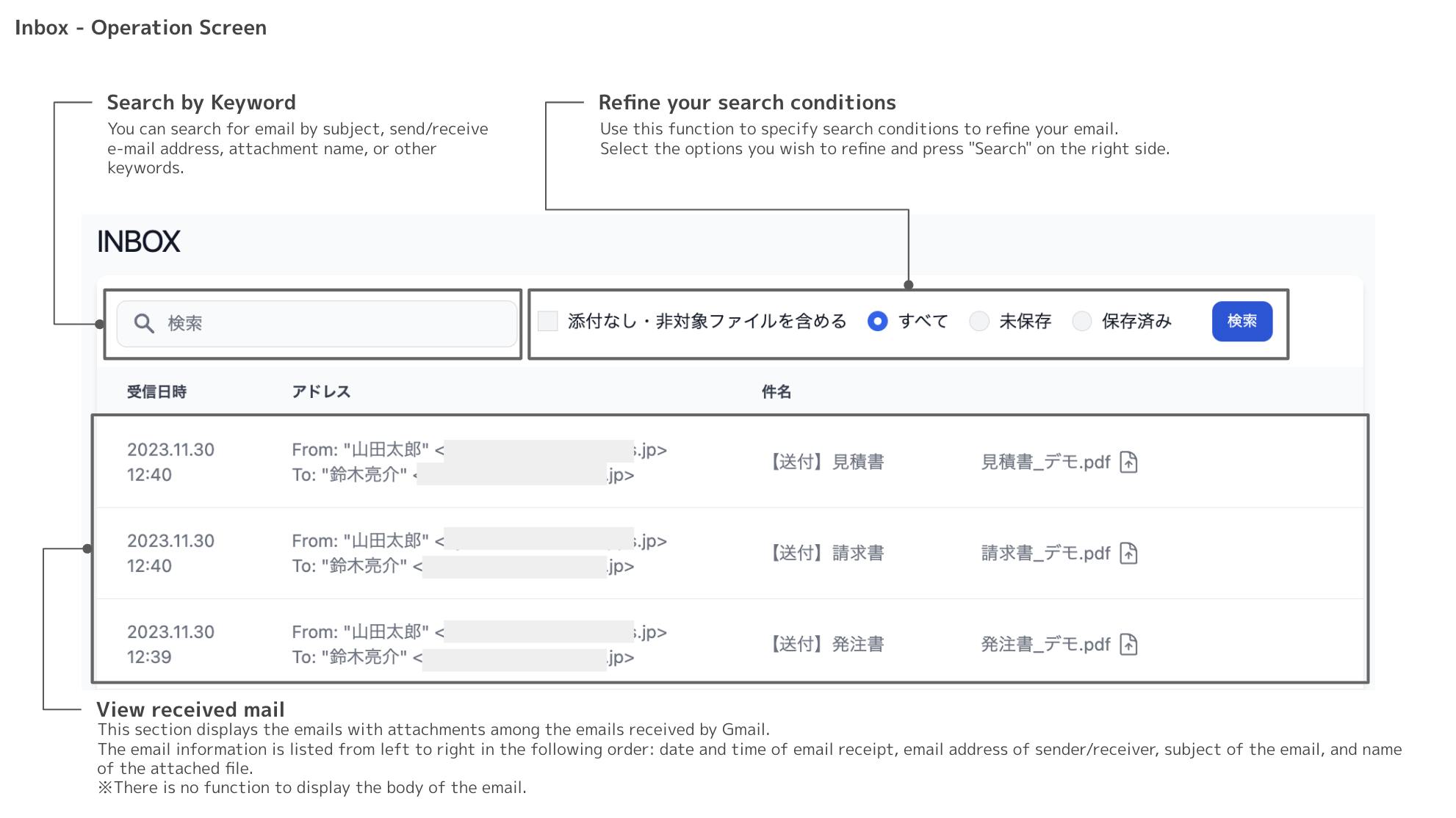1456x818 pixels.
Task: Select the 保存済み radio option
Action: pyautogui.click(x=1081, y=321)
